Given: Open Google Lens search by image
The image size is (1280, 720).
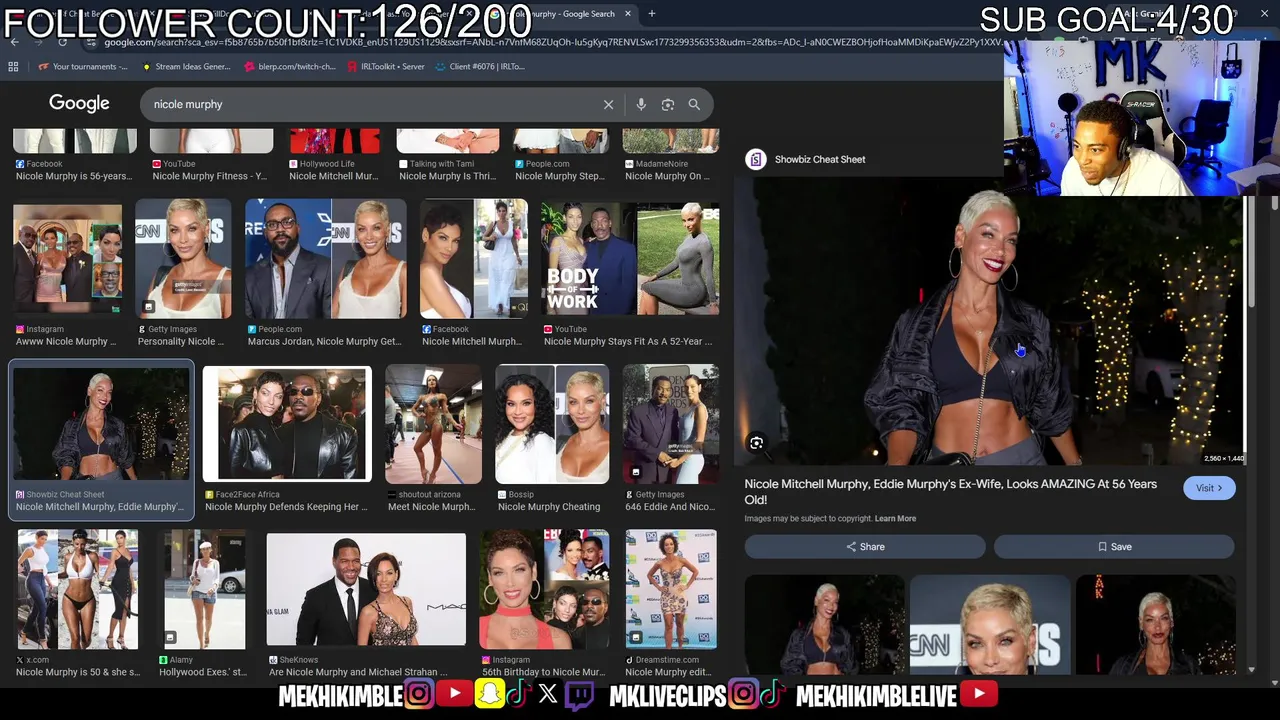Looking at the screenshot, I should (668, 104).
